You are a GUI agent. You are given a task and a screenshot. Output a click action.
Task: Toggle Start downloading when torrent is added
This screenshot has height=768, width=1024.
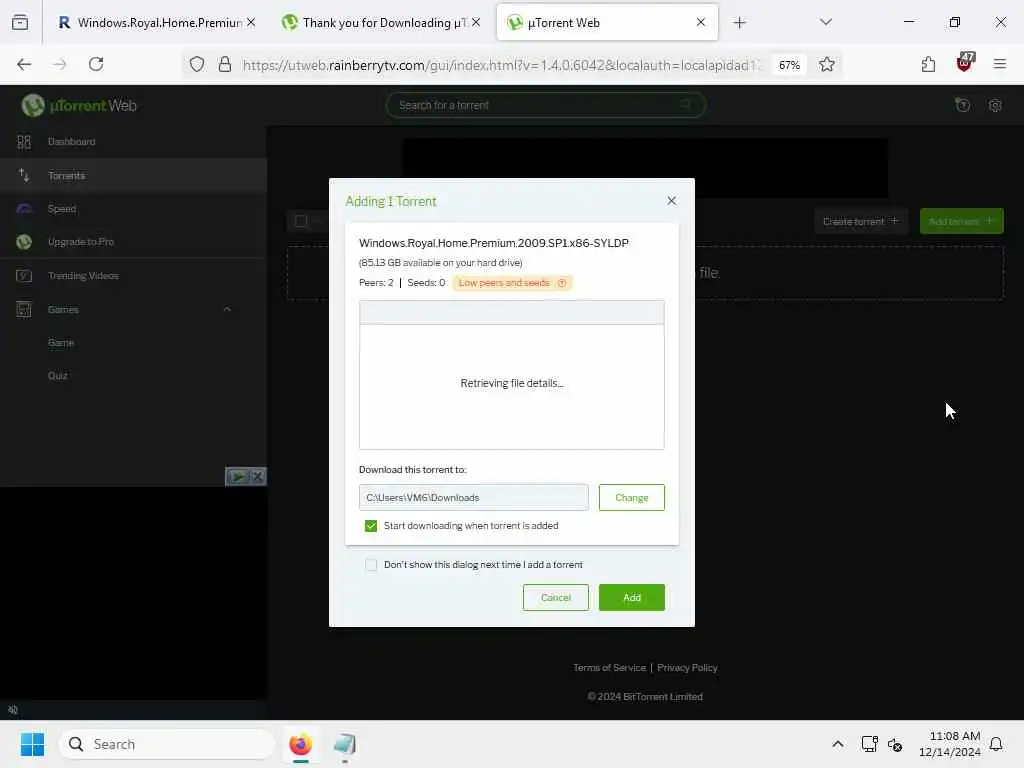(371, 526)
